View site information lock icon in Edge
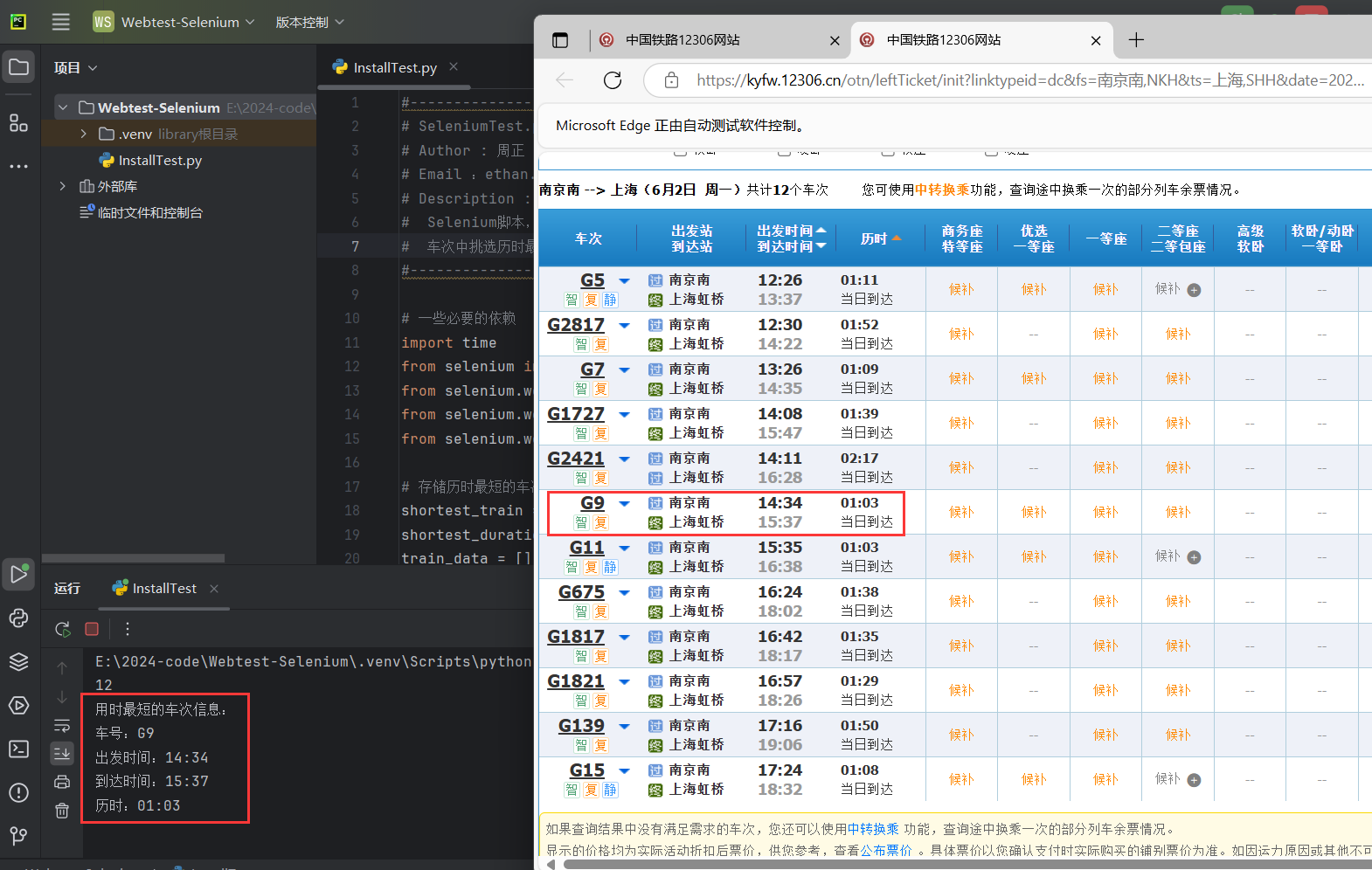 tap(671, 80)
